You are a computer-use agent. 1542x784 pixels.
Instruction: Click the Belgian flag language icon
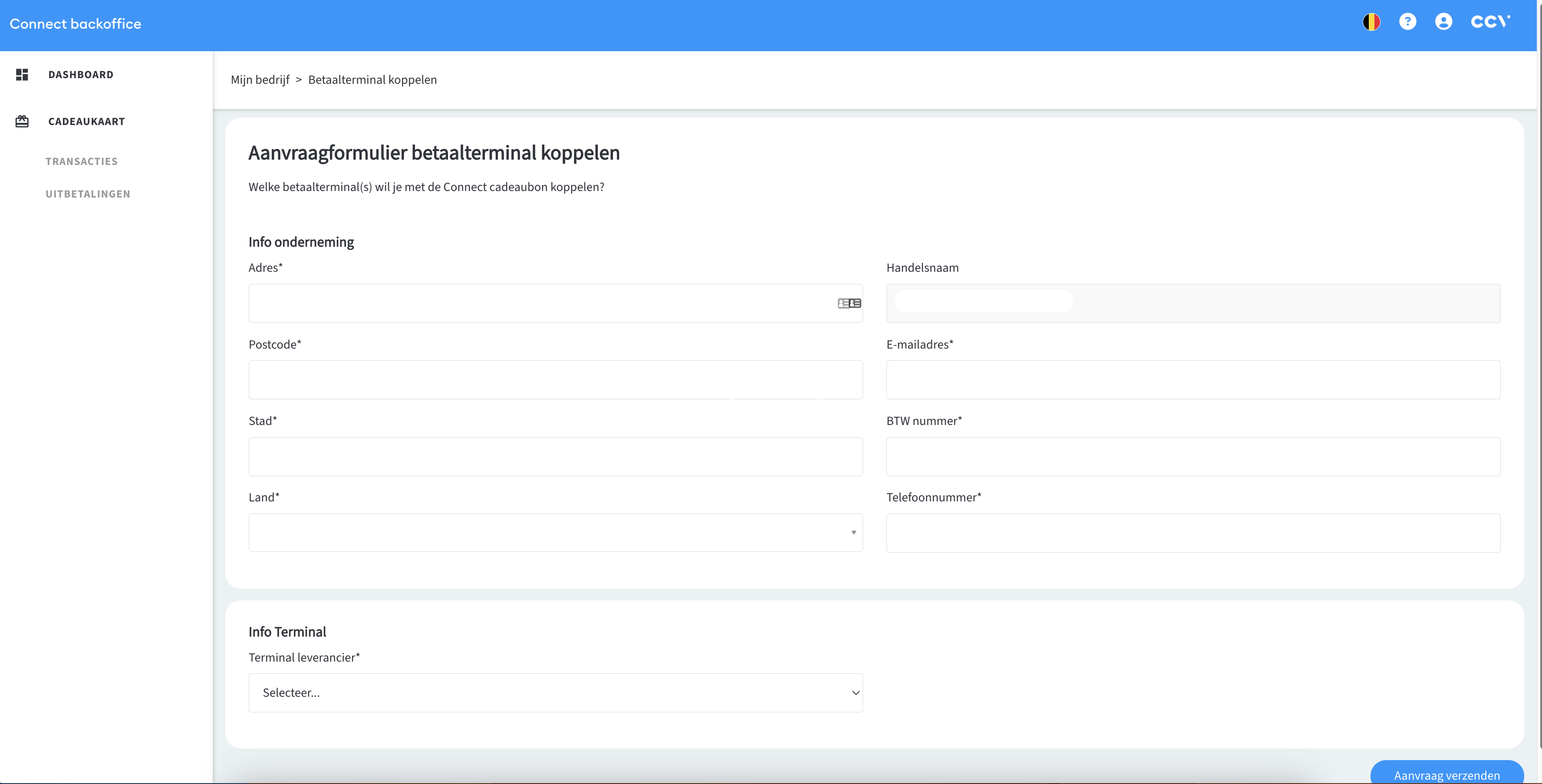[1371, 22]
